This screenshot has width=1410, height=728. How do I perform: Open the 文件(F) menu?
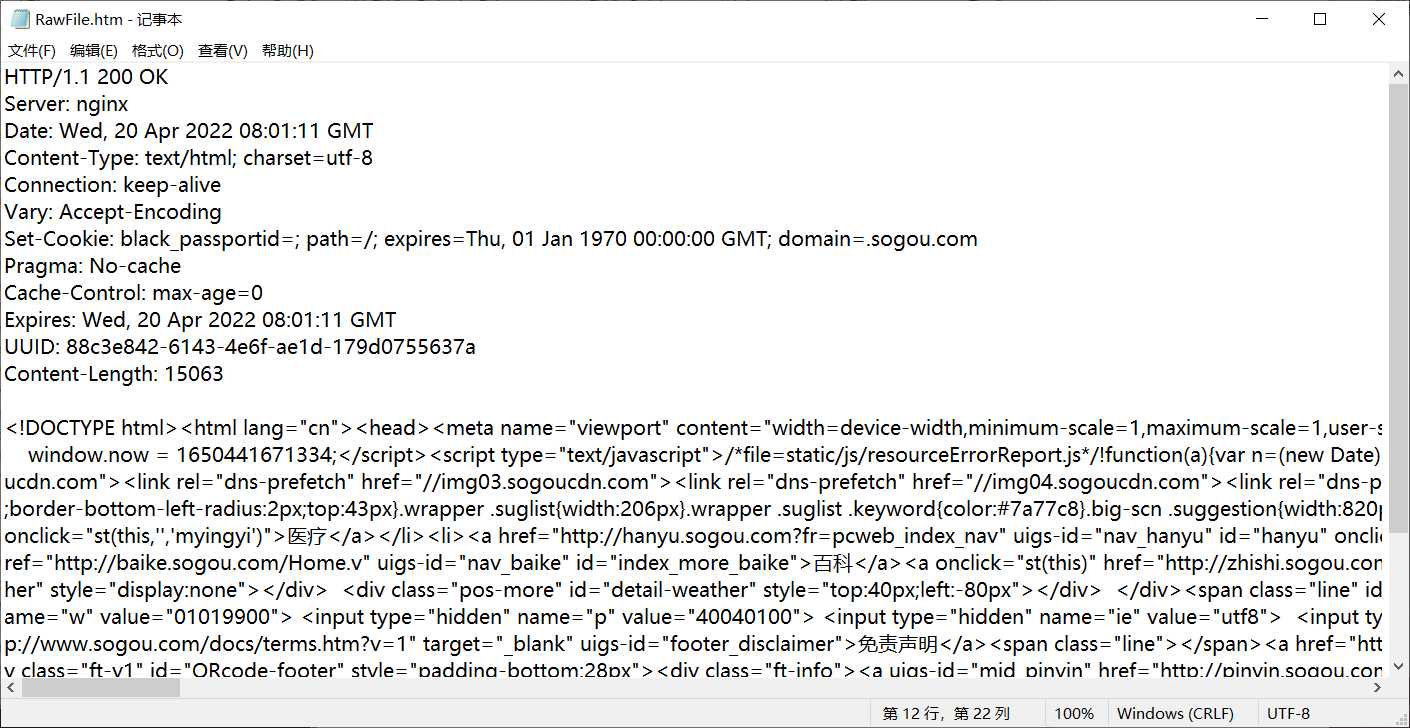32,51
